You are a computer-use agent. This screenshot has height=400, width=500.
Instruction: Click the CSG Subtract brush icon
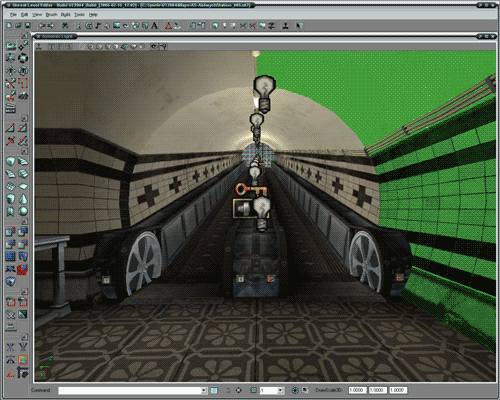coord(23,231)
